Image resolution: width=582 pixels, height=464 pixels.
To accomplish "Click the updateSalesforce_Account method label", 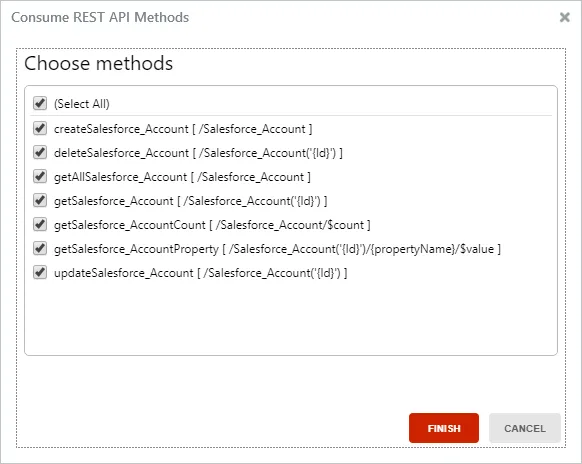I will click(200, 273).
